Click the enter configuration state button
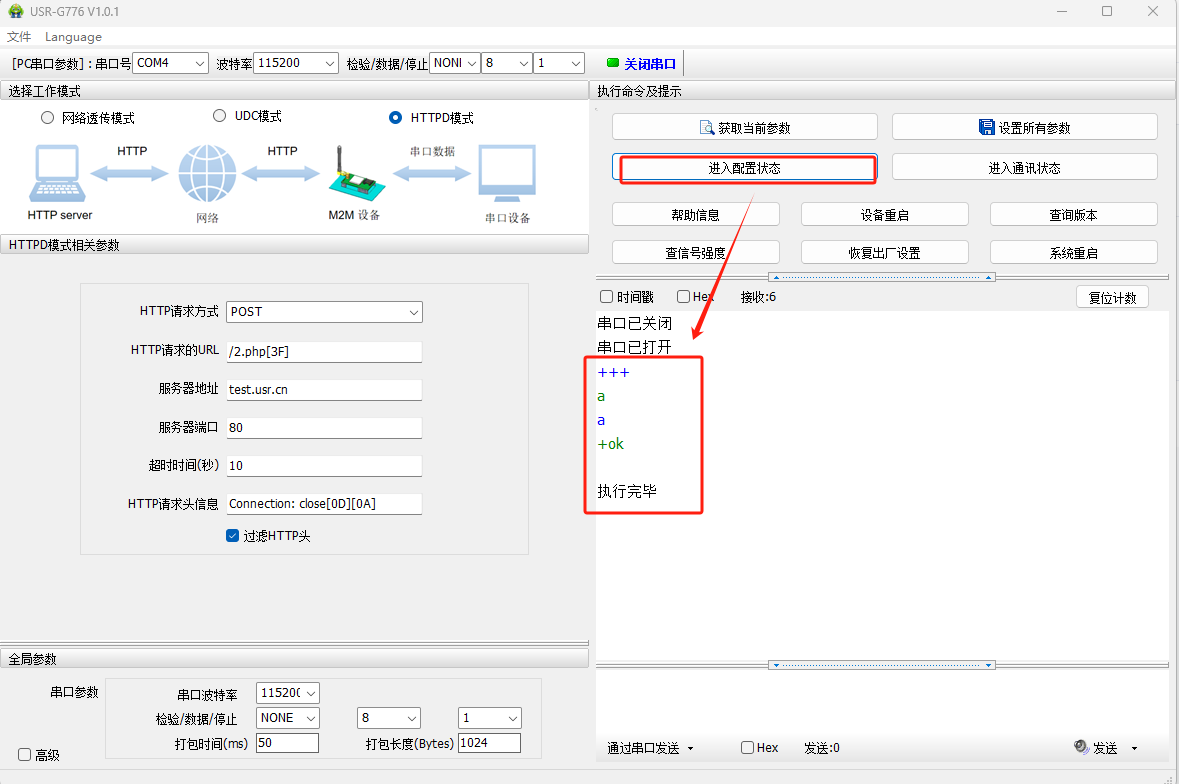 coord(745,168)
